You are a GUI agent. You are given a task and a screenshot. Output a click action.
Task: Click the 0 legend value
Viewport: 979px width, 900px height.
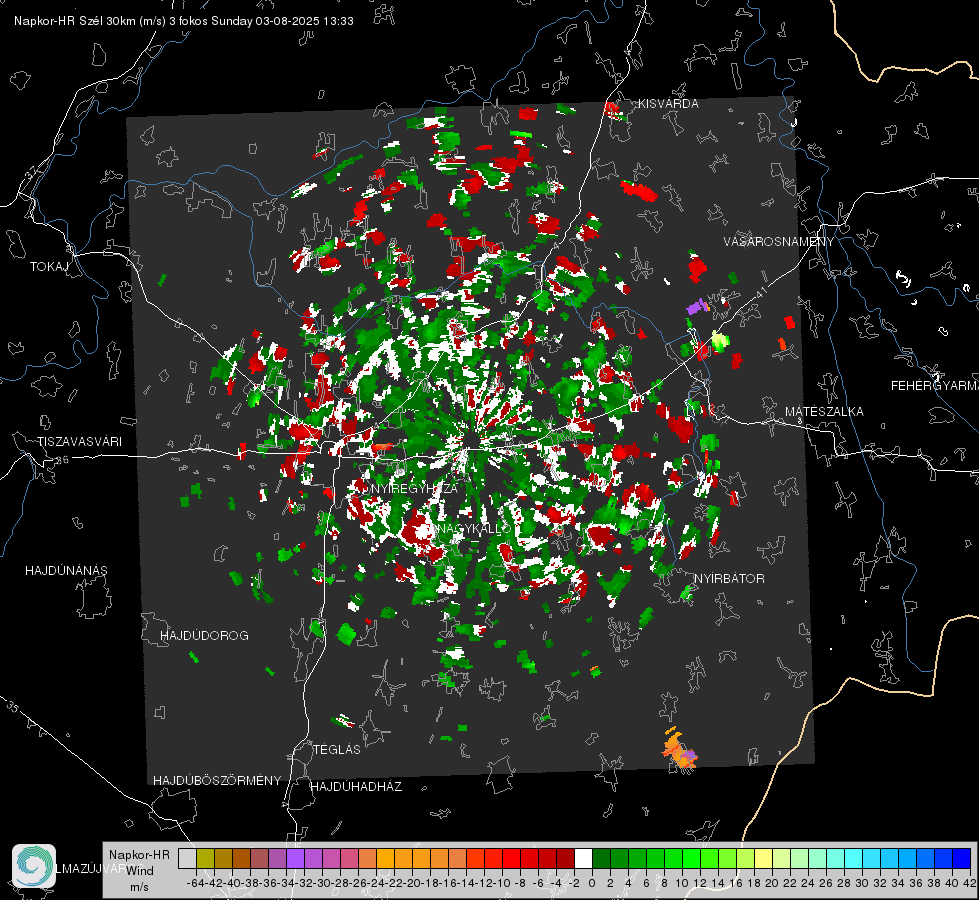tap(592, 883)
